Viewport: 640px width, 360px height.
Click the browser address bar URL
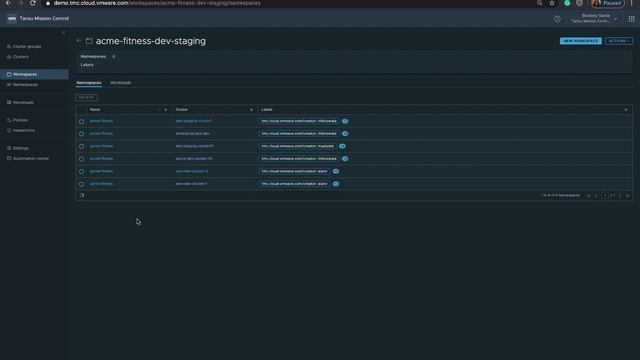pos(157,3)
